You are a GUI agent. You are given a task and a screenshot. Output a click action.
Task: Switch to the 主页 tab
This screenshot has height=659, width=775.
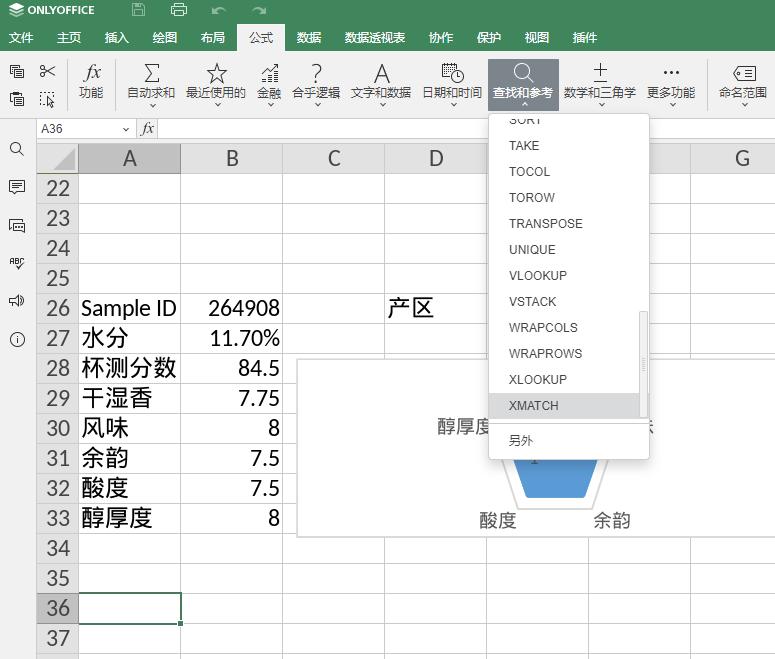click(69, 38)
